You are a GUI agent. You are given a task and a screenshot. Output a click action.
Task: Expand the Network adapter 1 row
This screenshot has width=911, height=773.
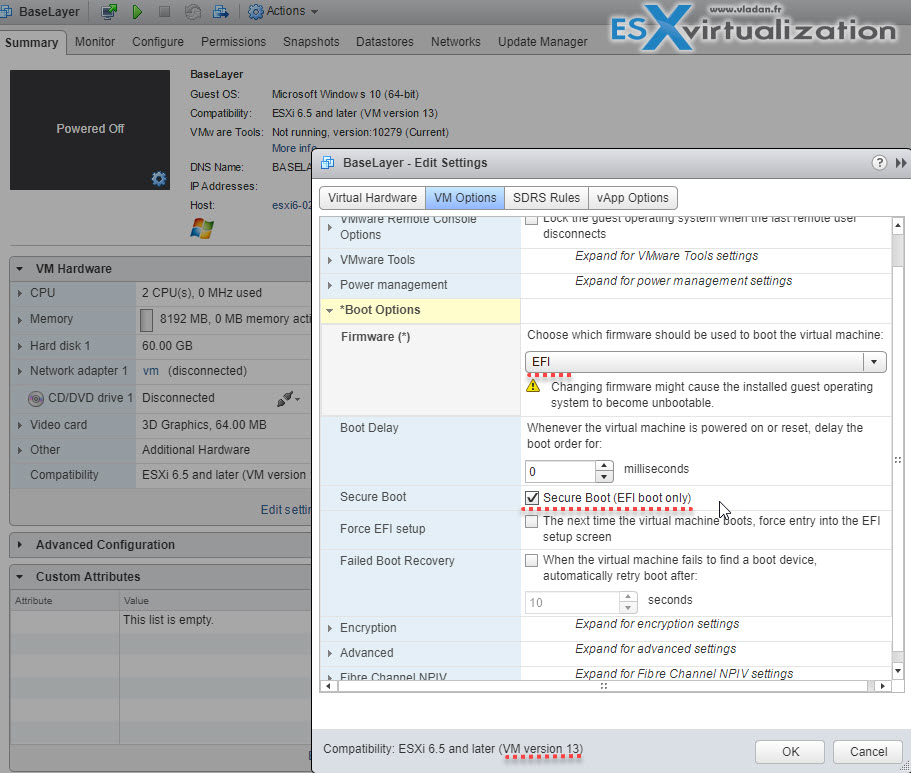pyautogui.click(x=20, y=371)
